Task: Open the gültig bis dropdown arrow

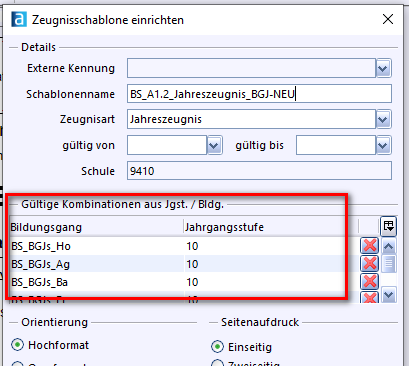Action: pos(383,145)
